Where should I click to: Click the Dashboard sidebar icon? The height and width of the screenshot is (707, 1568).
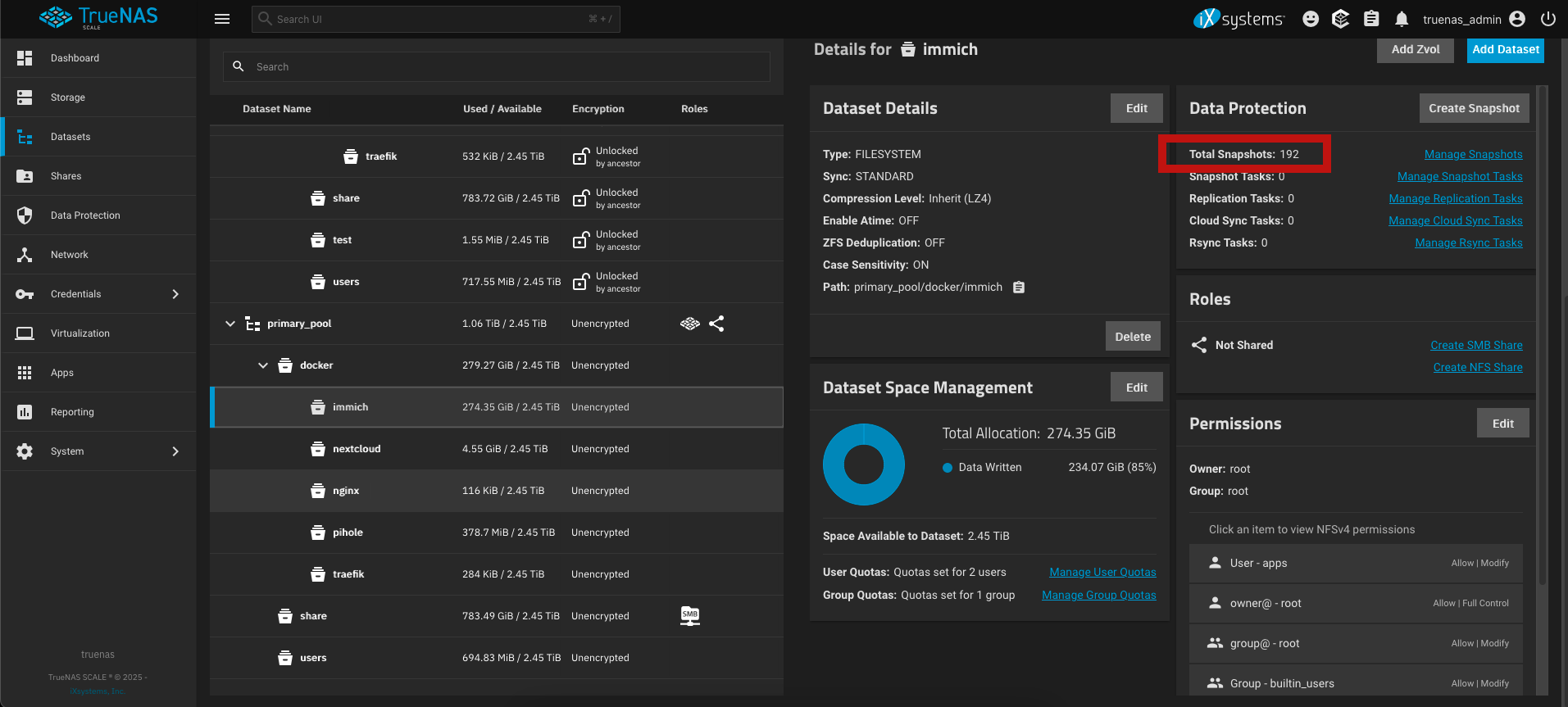tap(25, 58)
